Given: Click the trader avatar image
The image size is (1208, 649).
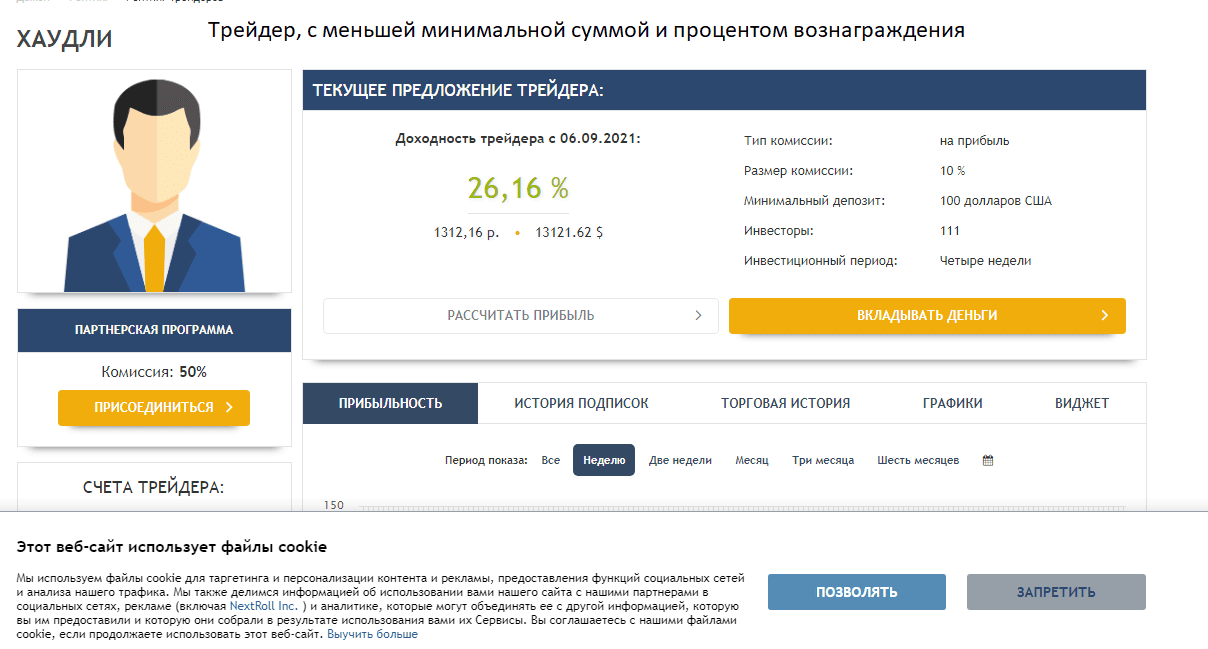Looking at the screenshot, I should 155,181.
